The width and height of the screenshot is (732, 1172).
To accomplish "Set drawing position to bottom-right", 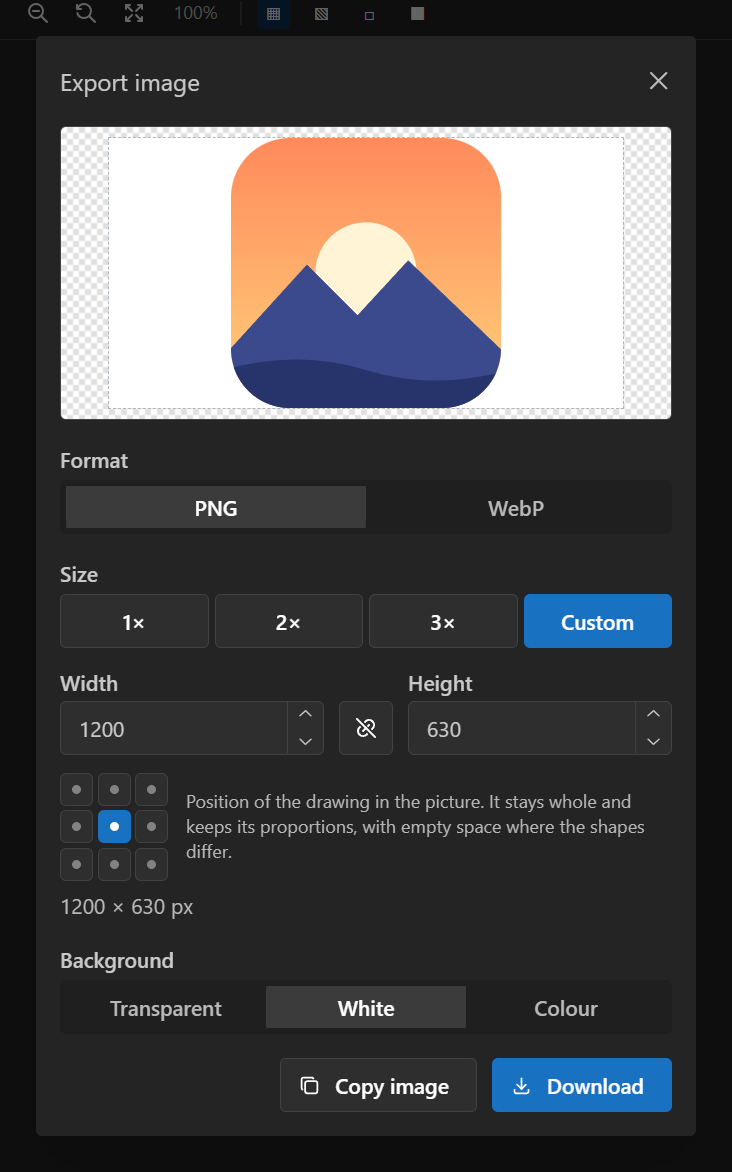I will click(x=152, y=865).
